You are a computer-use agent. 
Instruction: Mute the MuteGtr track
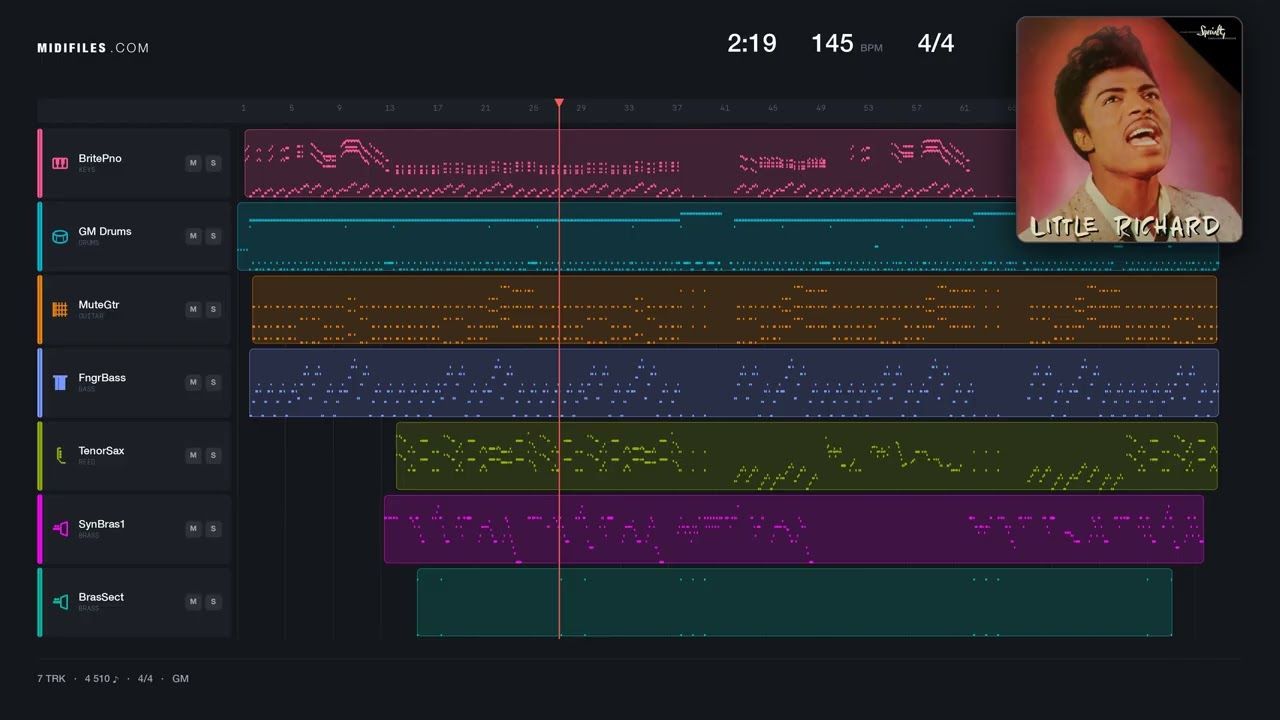click(x=193, y=309)
